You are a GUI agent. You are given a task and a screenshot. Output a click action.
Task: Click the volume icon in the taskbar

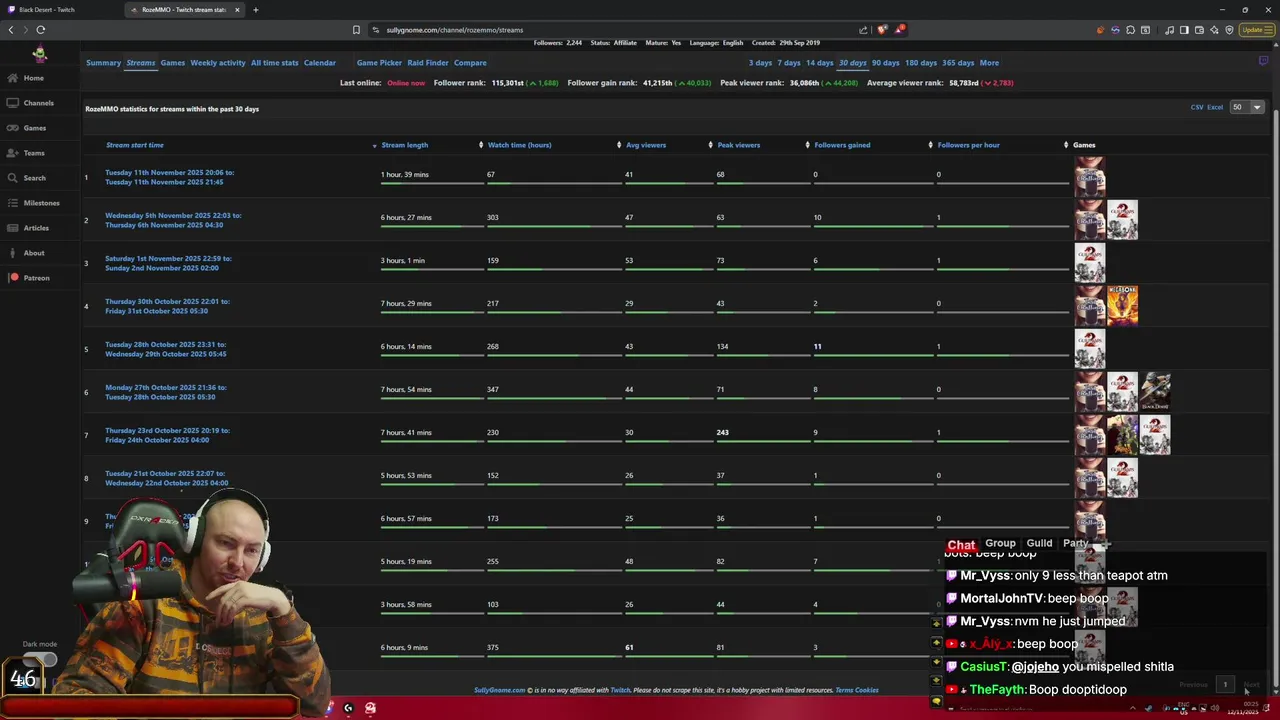click(x=1215, y=708)
